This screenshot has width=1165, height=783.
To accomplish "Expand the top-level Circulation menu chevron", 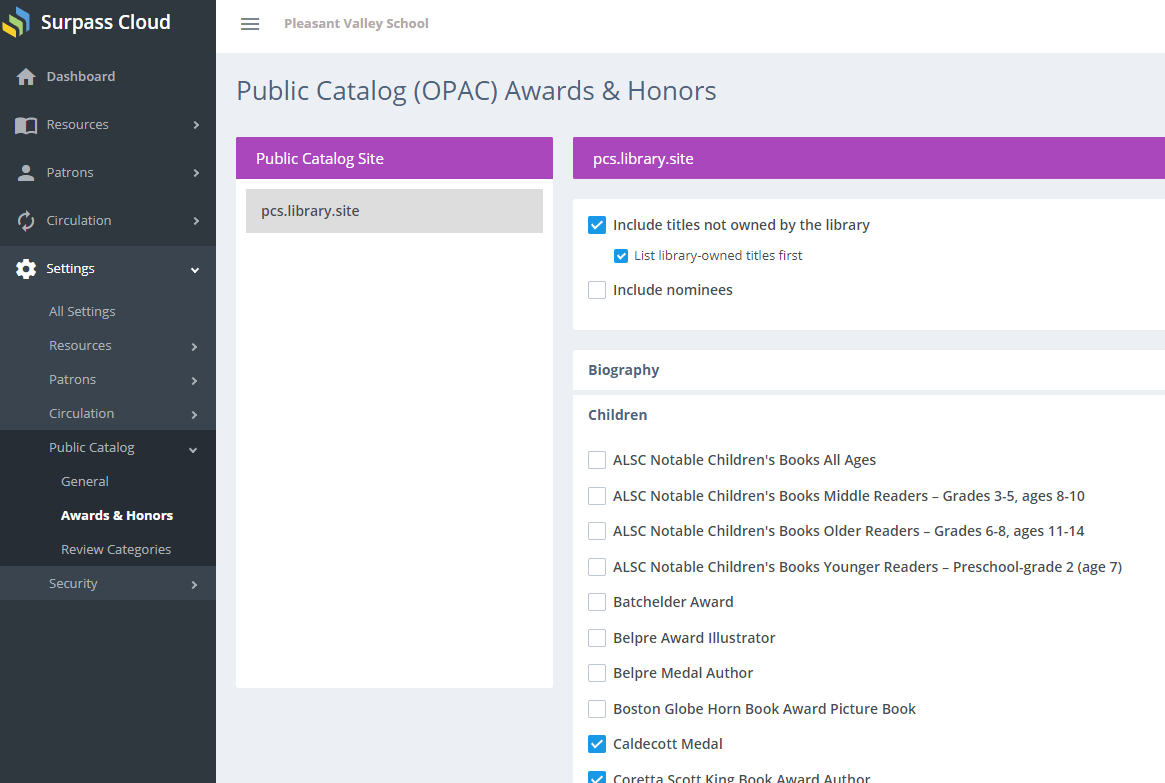I will click(x=196, y=221).
